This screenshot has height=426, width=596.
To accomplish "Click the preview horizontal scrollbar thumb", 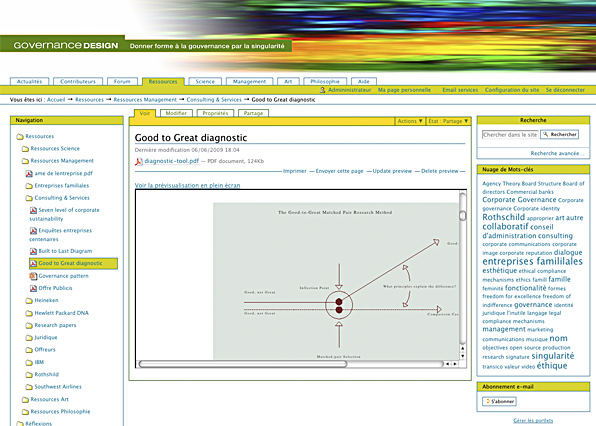I will 243,364.
